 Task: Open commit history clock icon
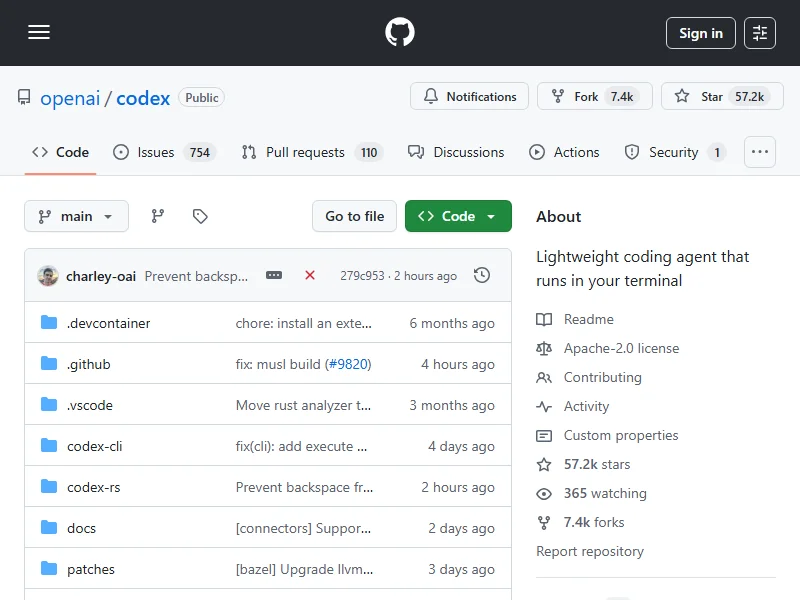pos(482,275)
